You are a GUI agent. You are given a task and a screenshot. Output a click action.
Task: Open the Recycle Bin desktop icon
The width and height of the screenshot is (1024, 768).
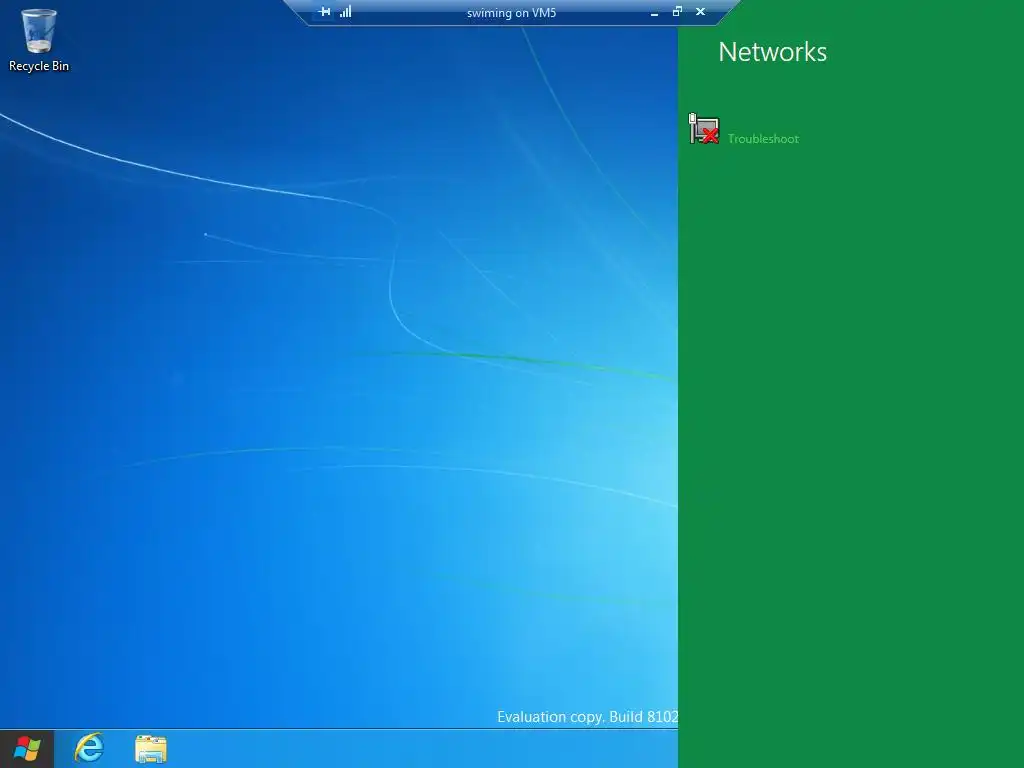coord(39,40)
